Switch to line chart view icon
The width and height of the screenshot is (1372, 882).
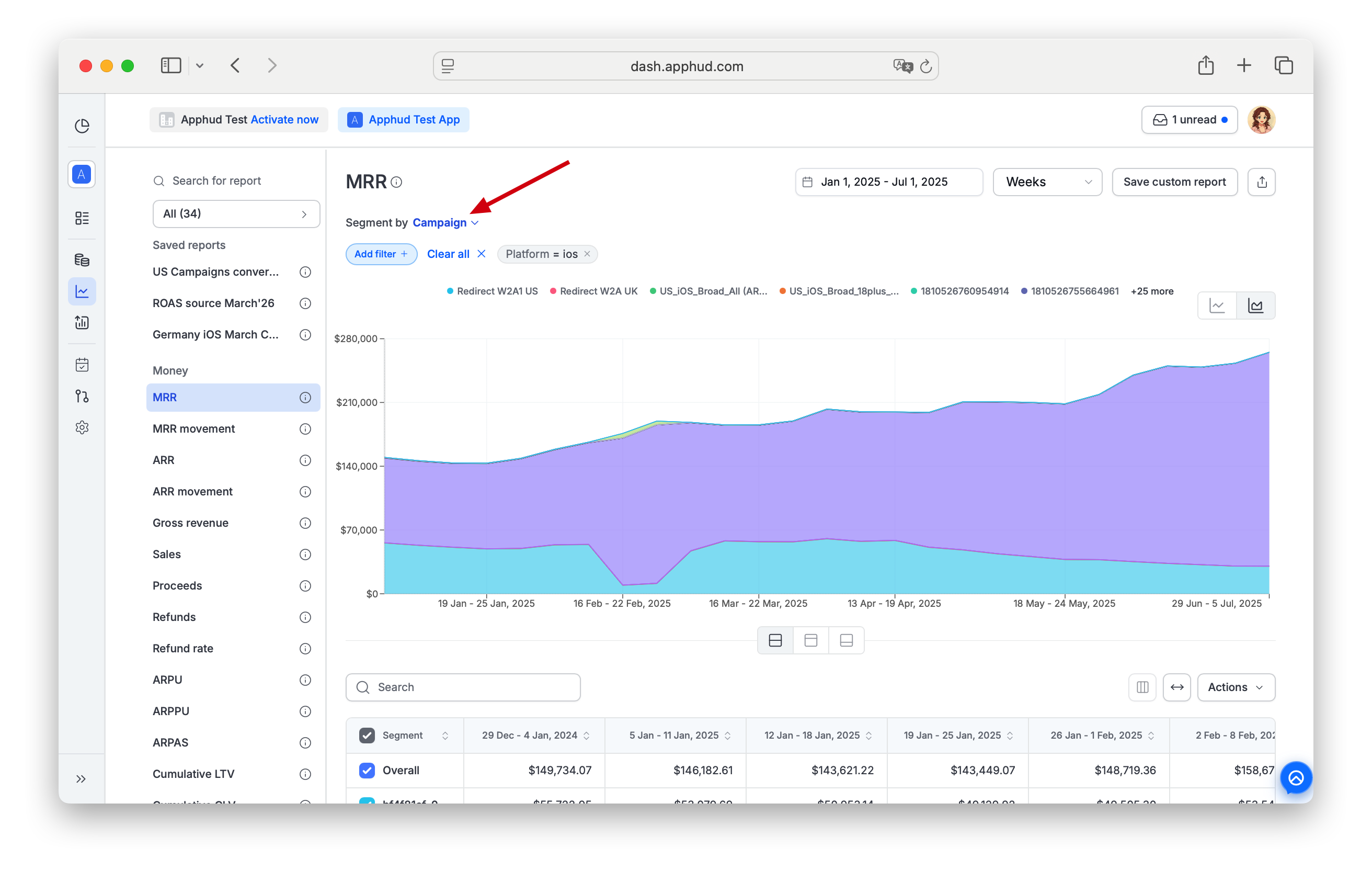coord(1217,306)
